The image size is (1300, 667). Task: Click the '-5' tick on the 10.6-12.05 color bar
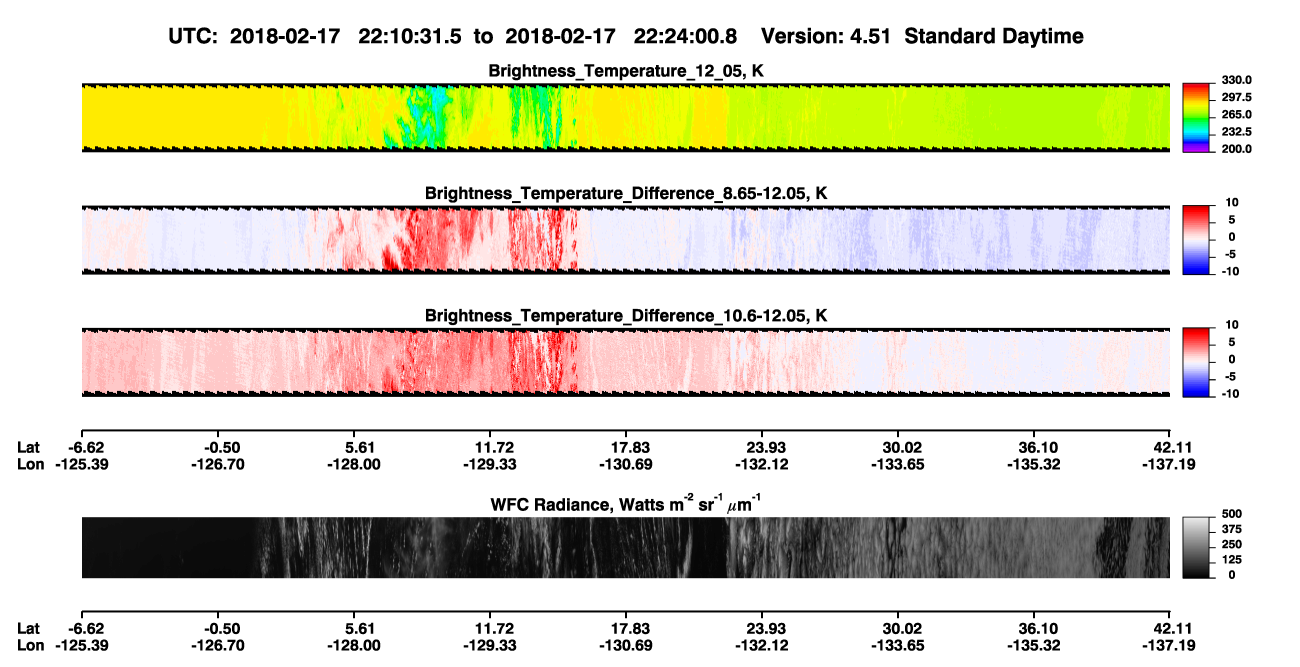click(1228, 376)
